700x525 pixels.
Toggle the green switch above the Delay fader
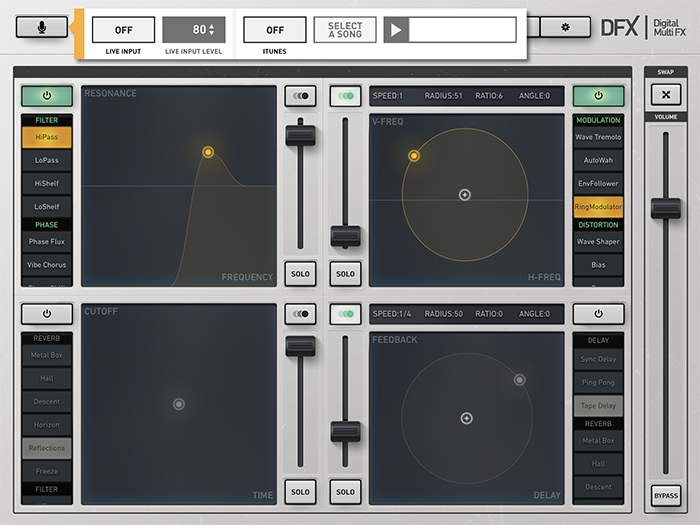[x=346, y=313]
